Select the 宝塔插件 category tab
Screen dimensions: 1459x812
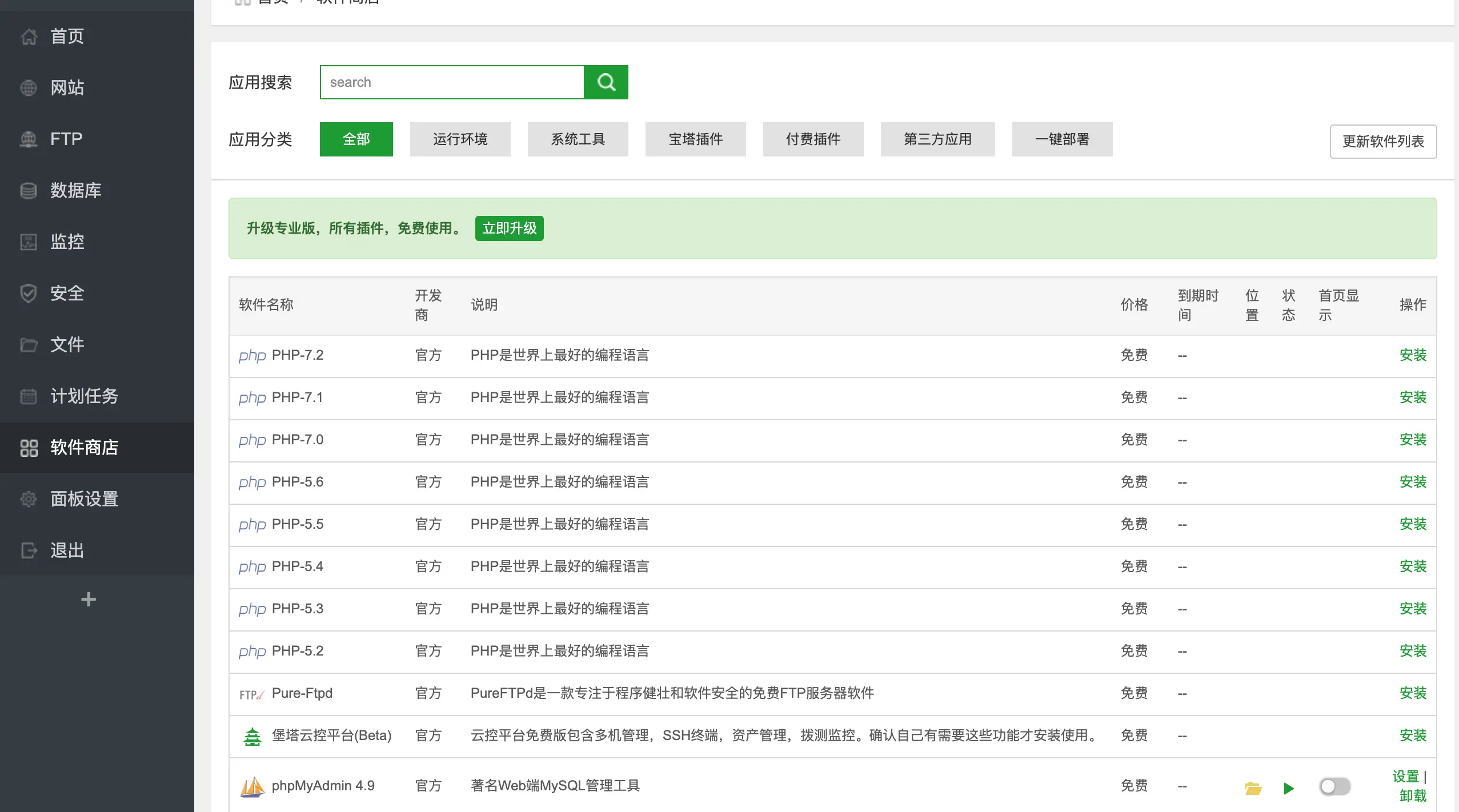(695, 139)
